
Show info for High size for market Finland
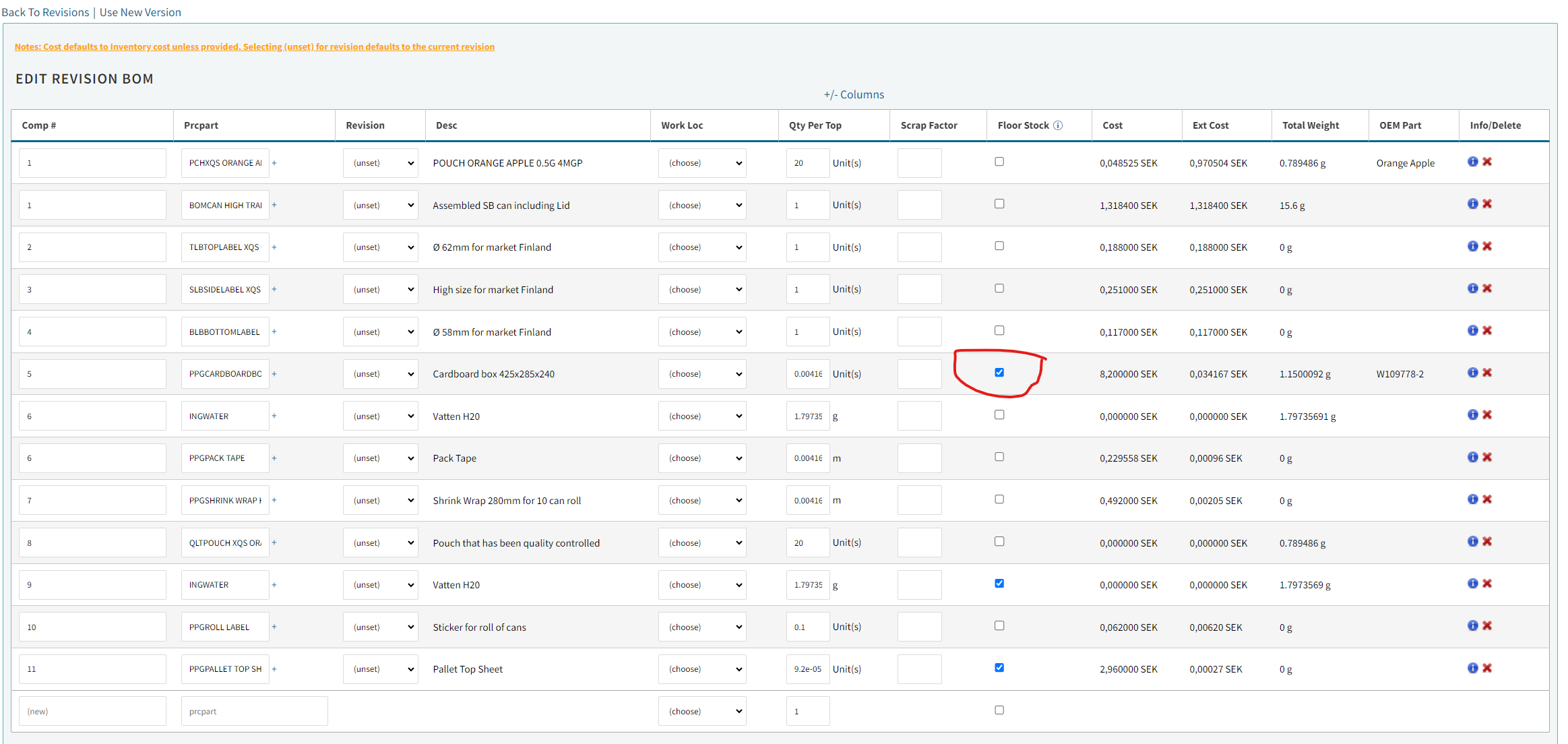pyautogui.click(x=1472, y=288)
